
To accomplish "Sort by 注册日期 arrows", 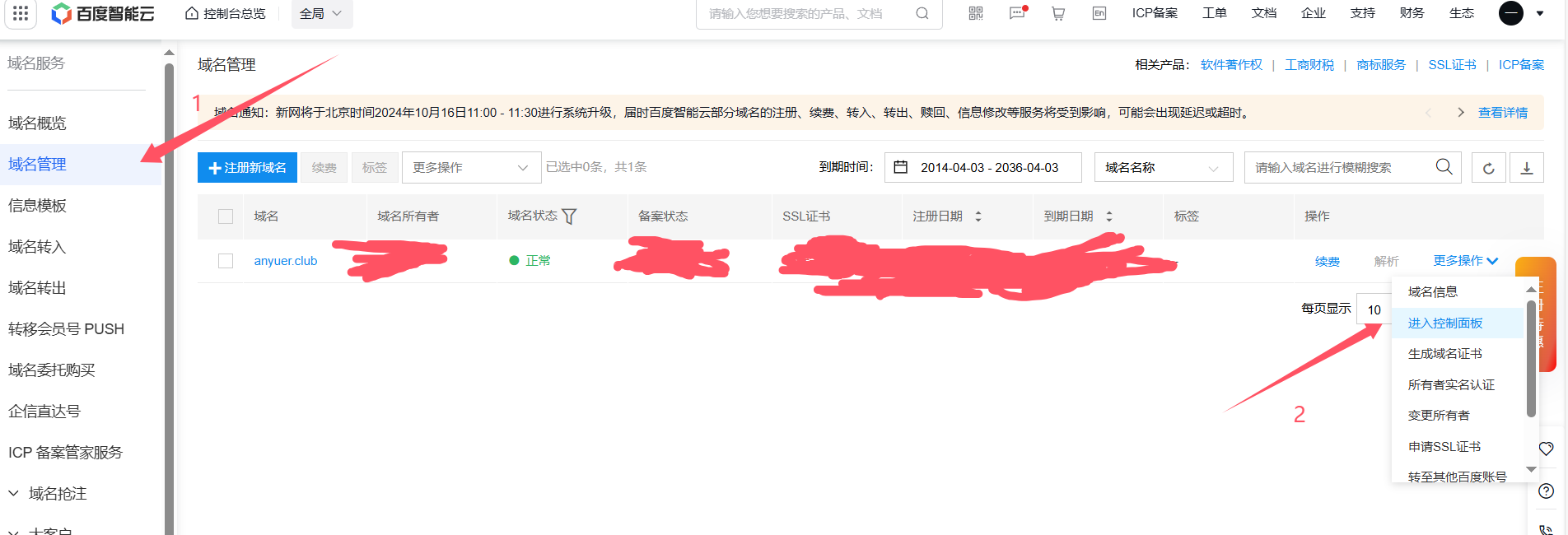I will [978, 216].
